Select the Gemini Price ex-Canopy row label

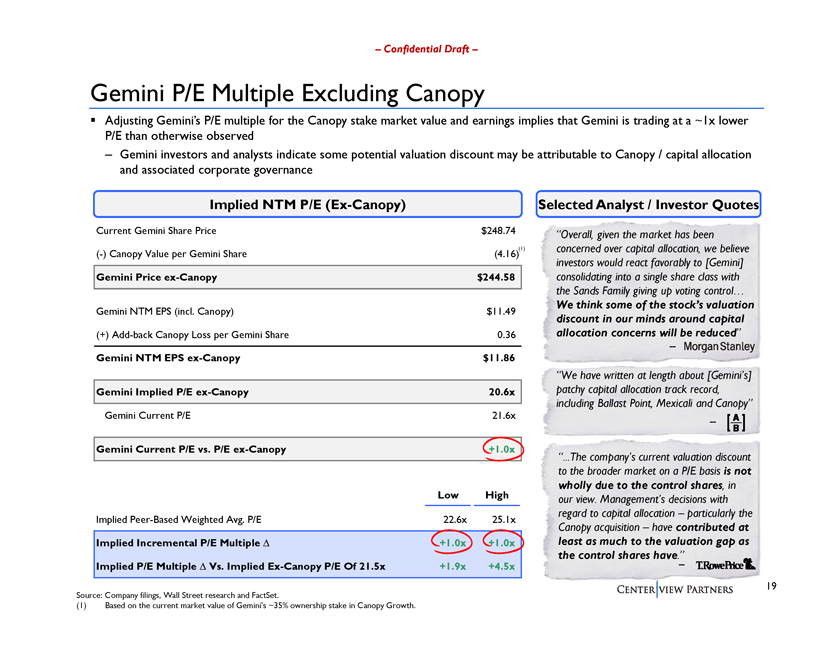click(156, 277)
